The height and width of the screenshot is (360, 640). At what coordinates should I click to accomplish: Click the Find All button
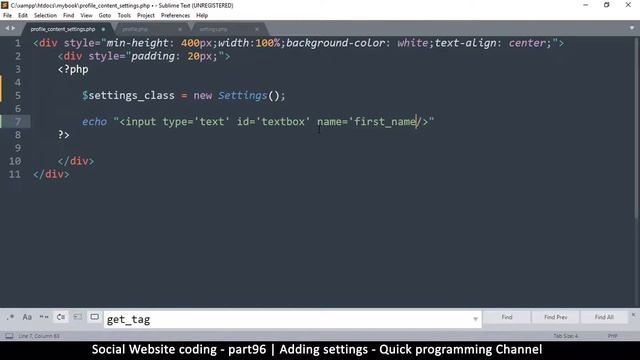tap(604, 317)
